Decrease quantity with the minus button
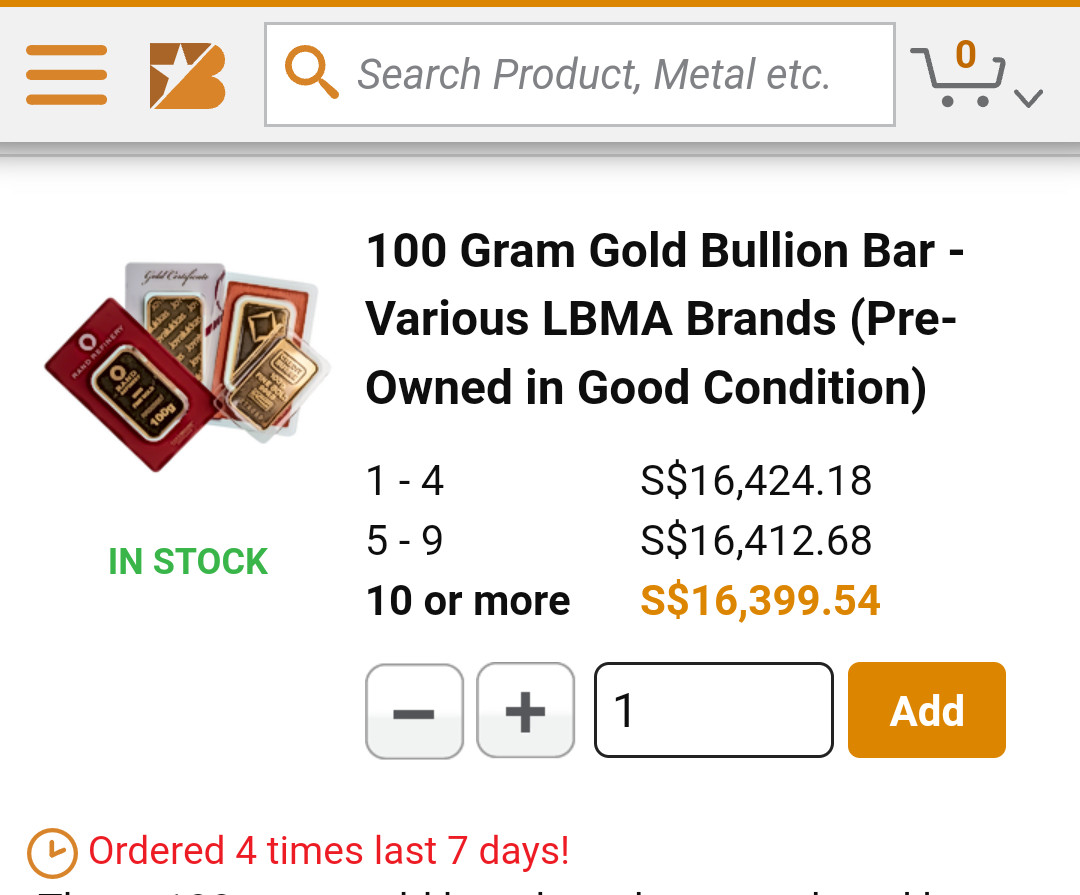 point(414,711)
